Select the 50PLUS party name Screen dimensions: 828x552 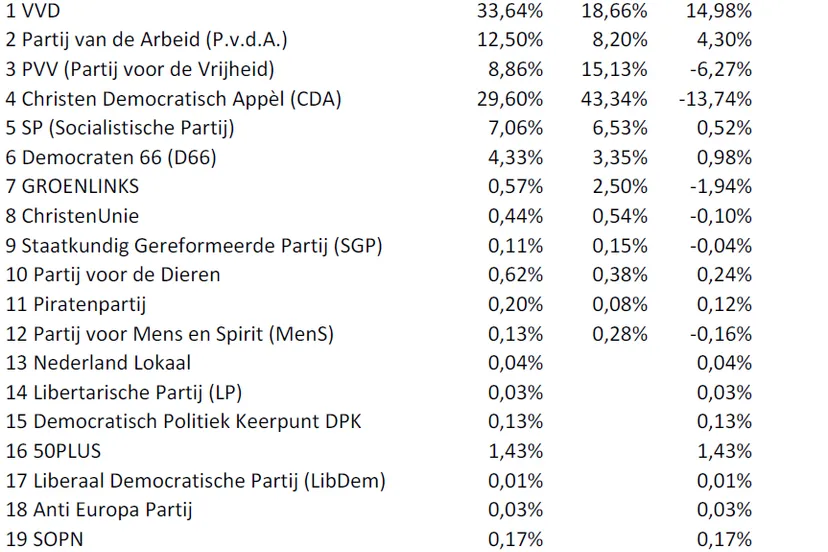[x=67, y=450]
